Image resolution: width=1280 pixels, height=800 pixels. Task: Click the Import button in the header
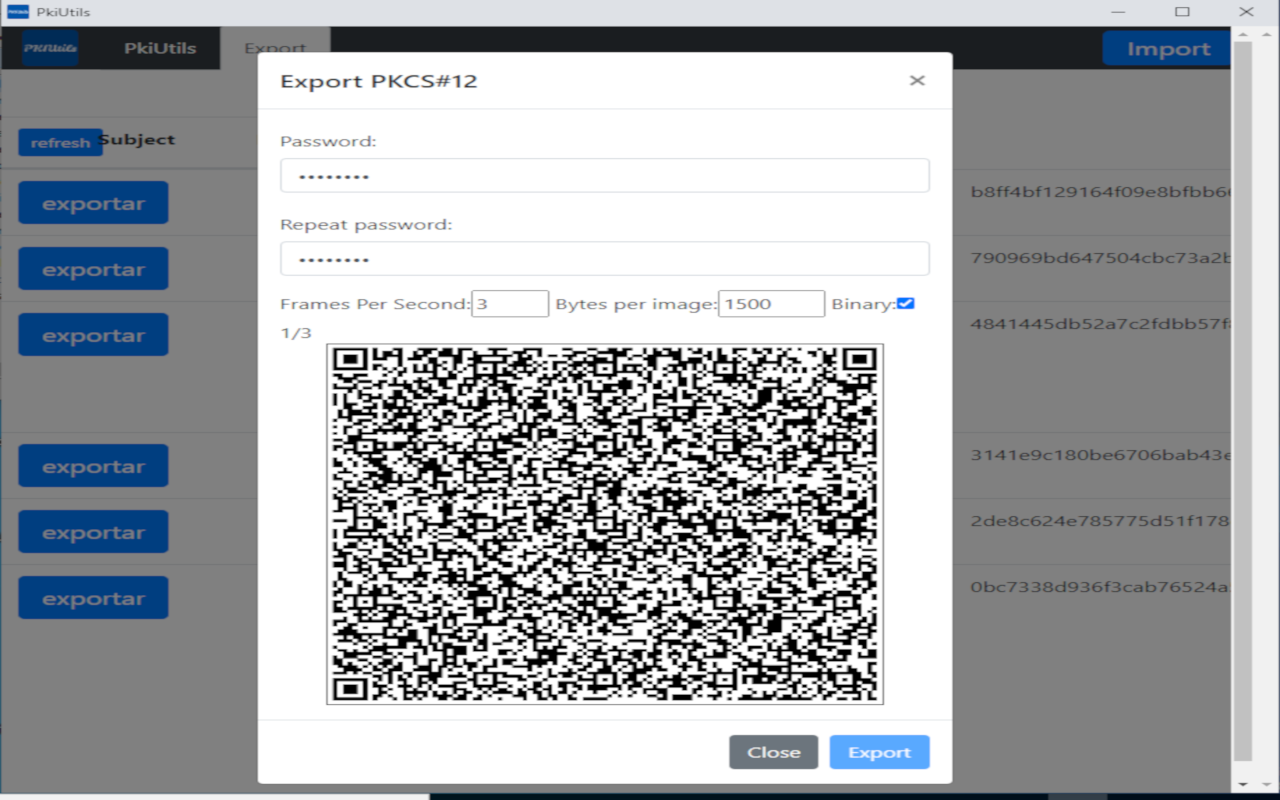pyautogui.click(x=1168, y=49)
